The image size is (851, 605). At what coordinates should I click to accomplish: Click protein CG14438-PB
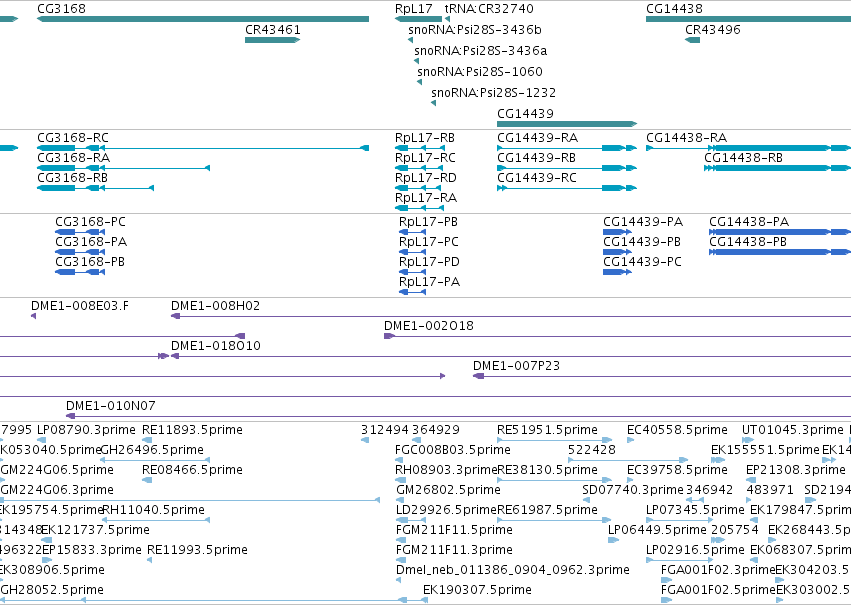click(x=780, y=252)
